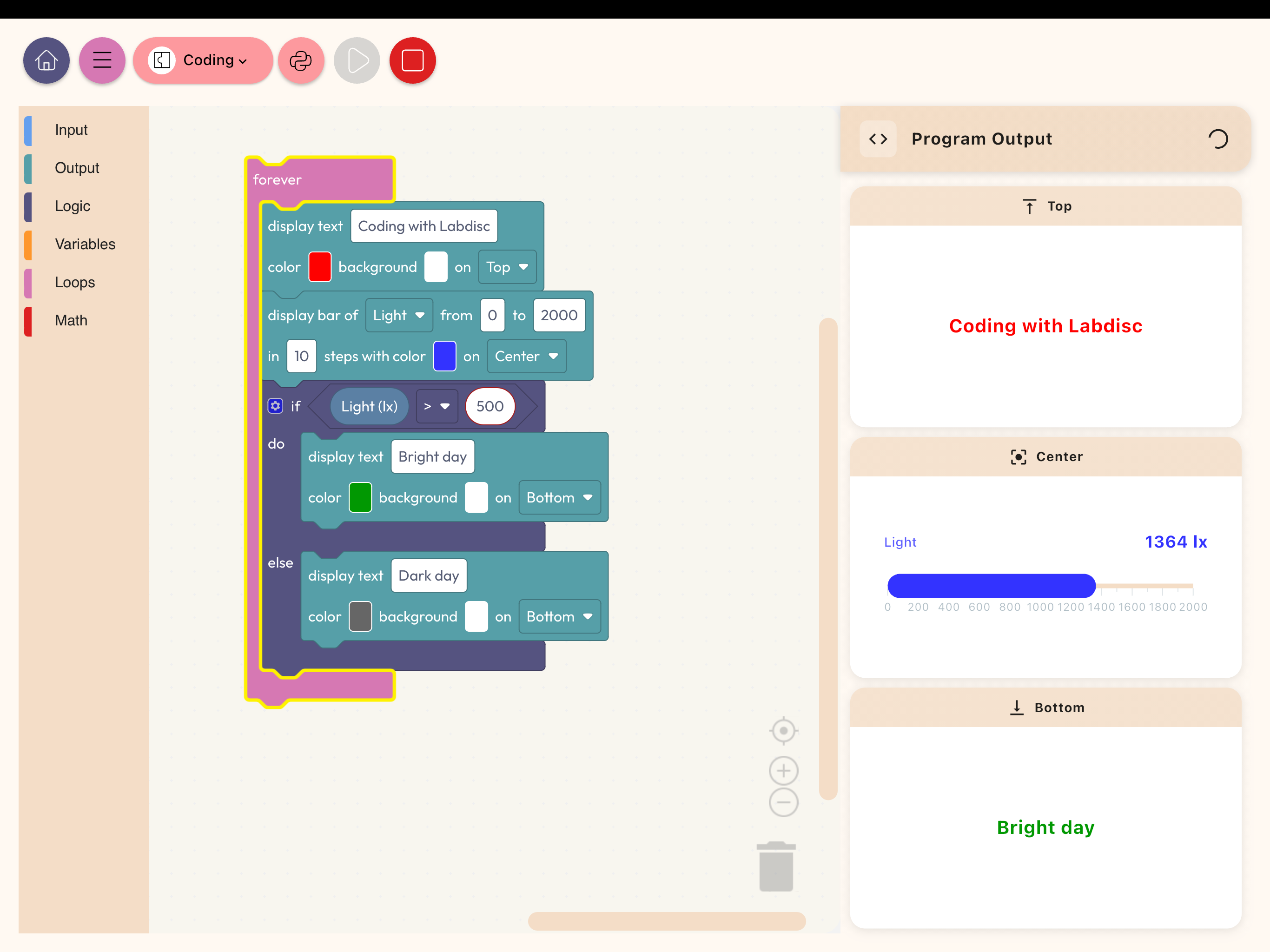Edit the 'to' value 2000 field
1270x952 pixels.
point(559,315)
